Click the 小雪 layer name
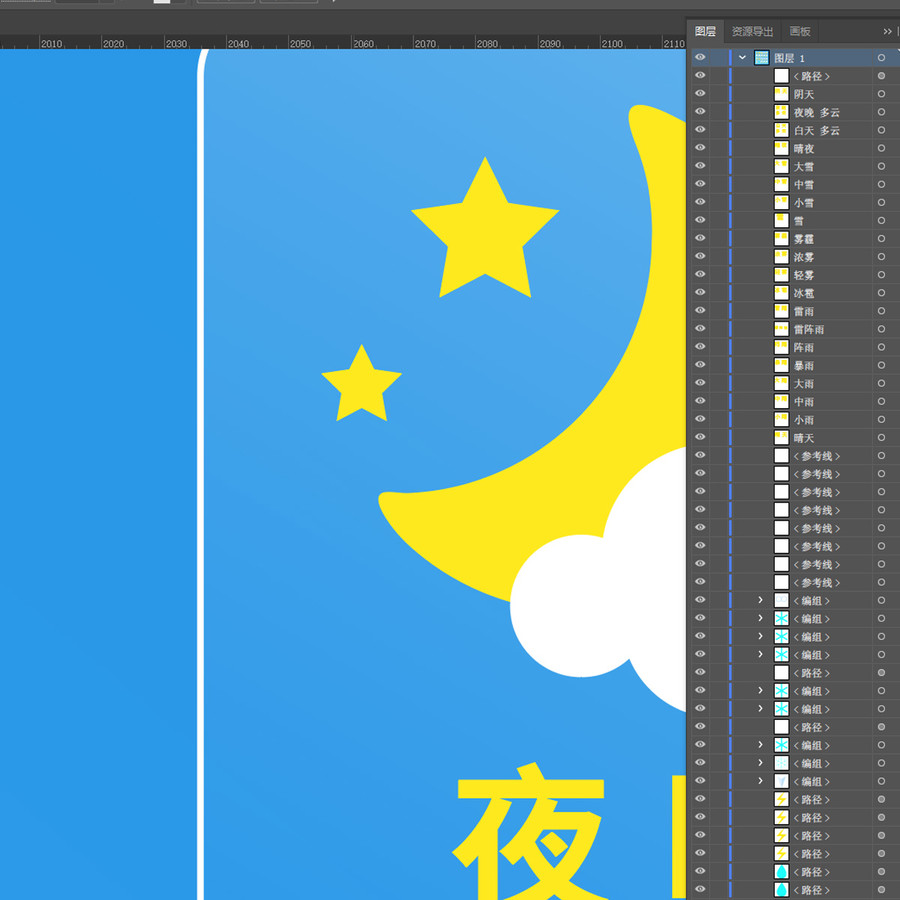 coord(804,203)
